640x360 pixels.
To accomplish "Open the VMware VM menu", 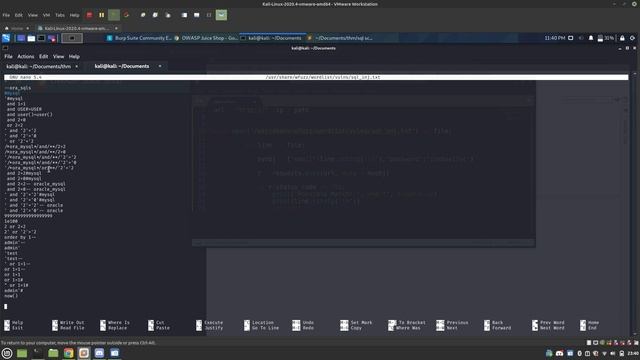I will tap(47, 15).
